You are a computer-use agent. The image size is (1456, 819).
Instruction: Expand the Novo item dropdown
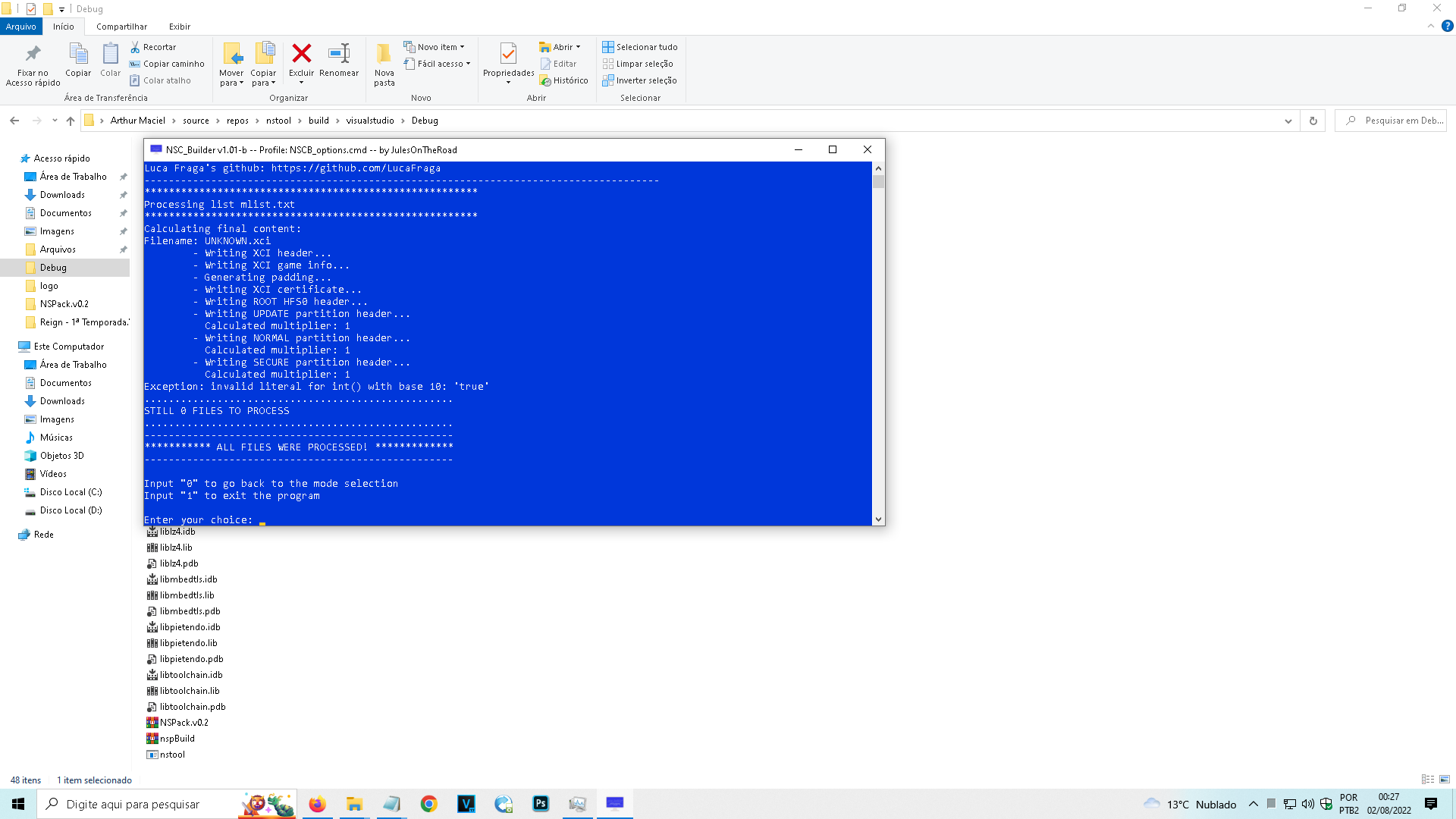[x=434, y=47]
